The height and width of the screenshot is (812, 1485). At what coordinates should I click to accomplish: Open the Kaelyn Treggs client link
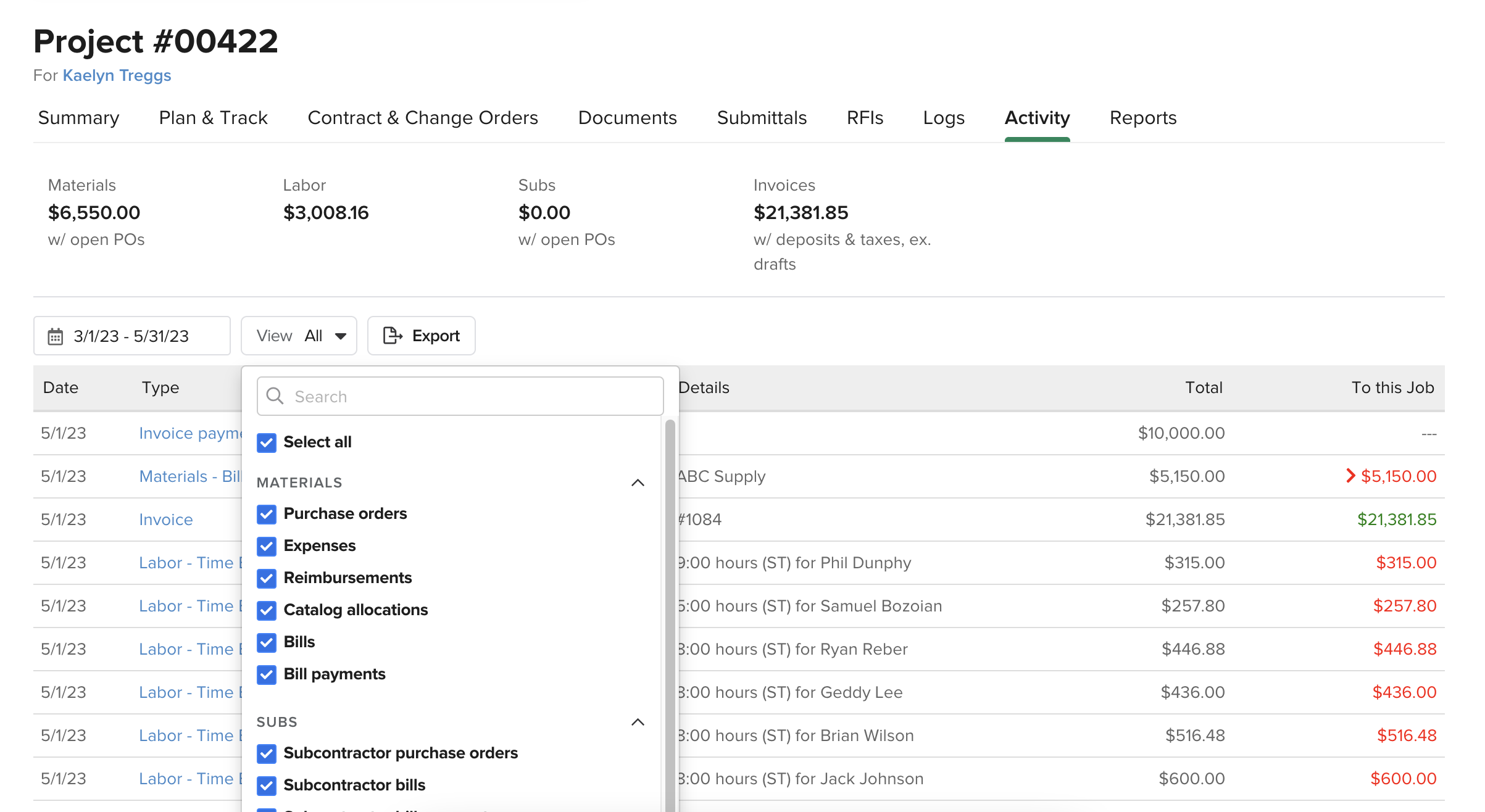[117, 75]
